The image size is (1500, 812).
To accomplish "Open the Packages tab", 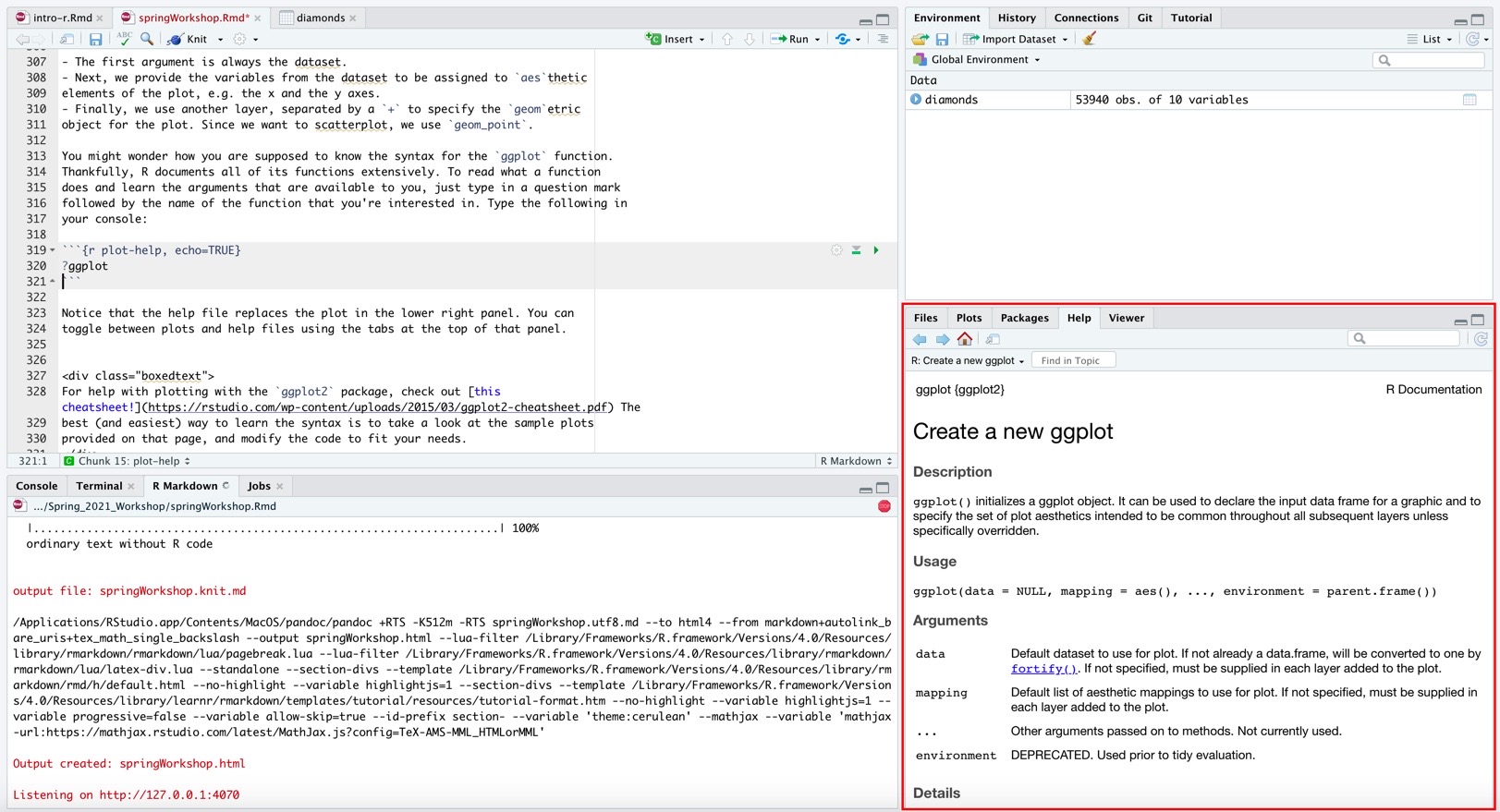I will click(1024, 318).
